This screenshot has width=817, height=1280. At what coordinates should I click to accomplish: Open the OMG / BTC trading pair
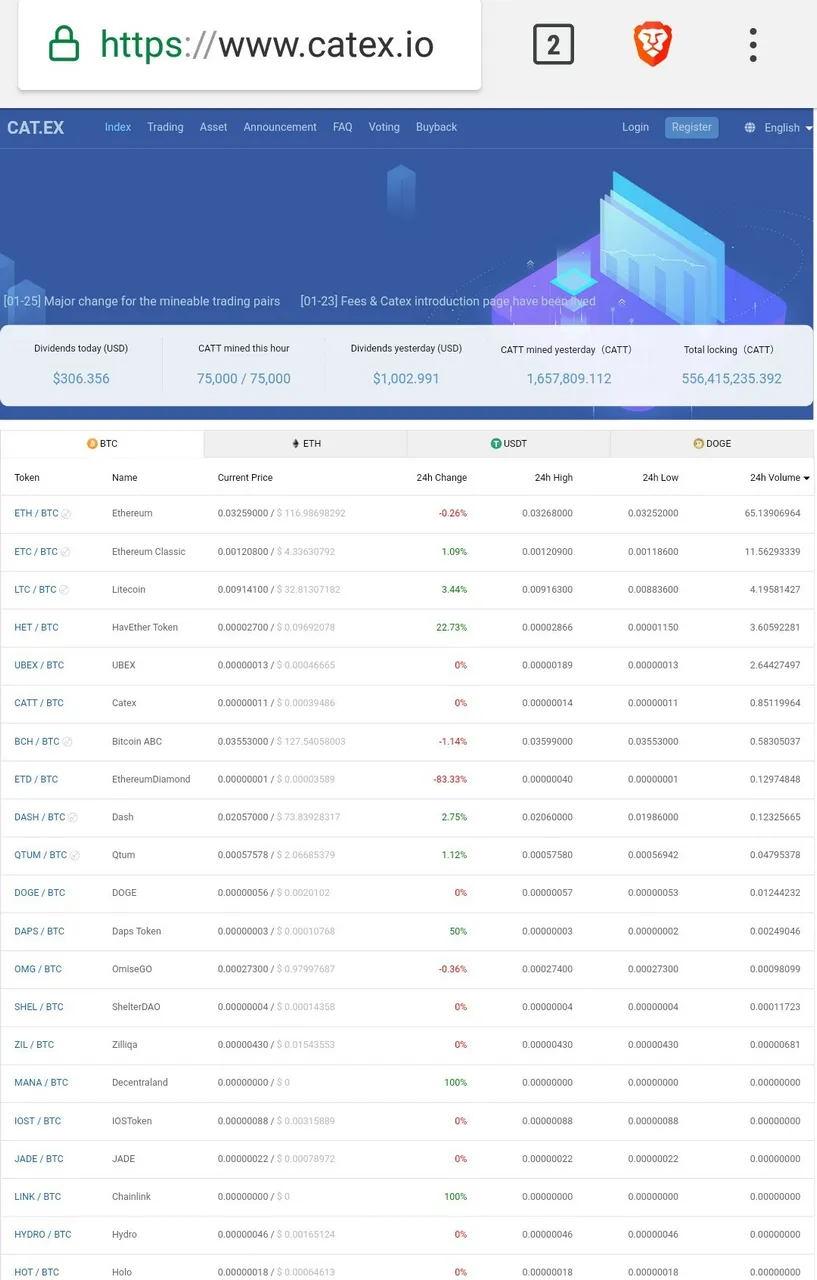coord(38,969)
